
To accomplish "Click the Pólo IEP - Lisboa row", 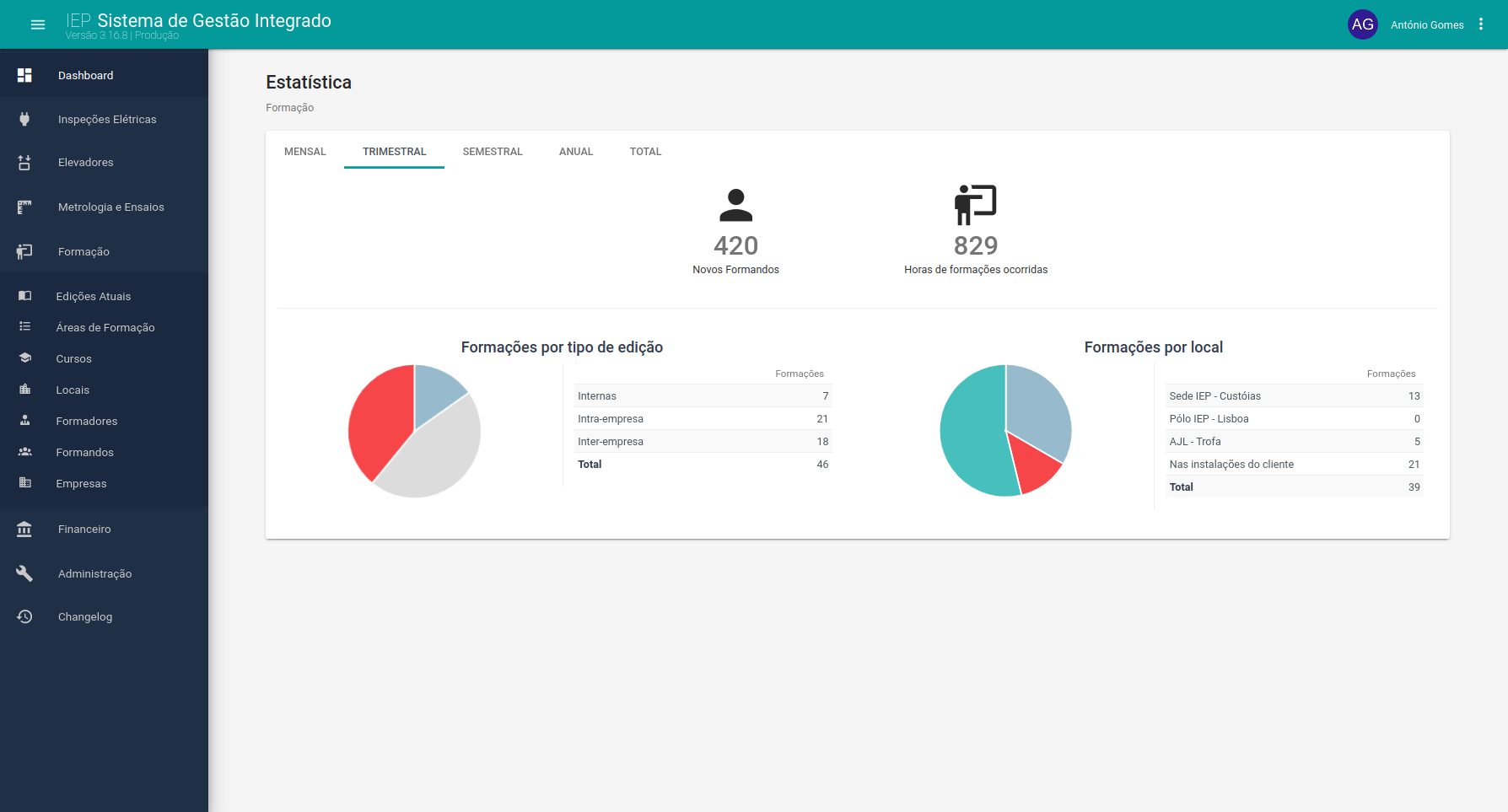I will click(1295, 418).
